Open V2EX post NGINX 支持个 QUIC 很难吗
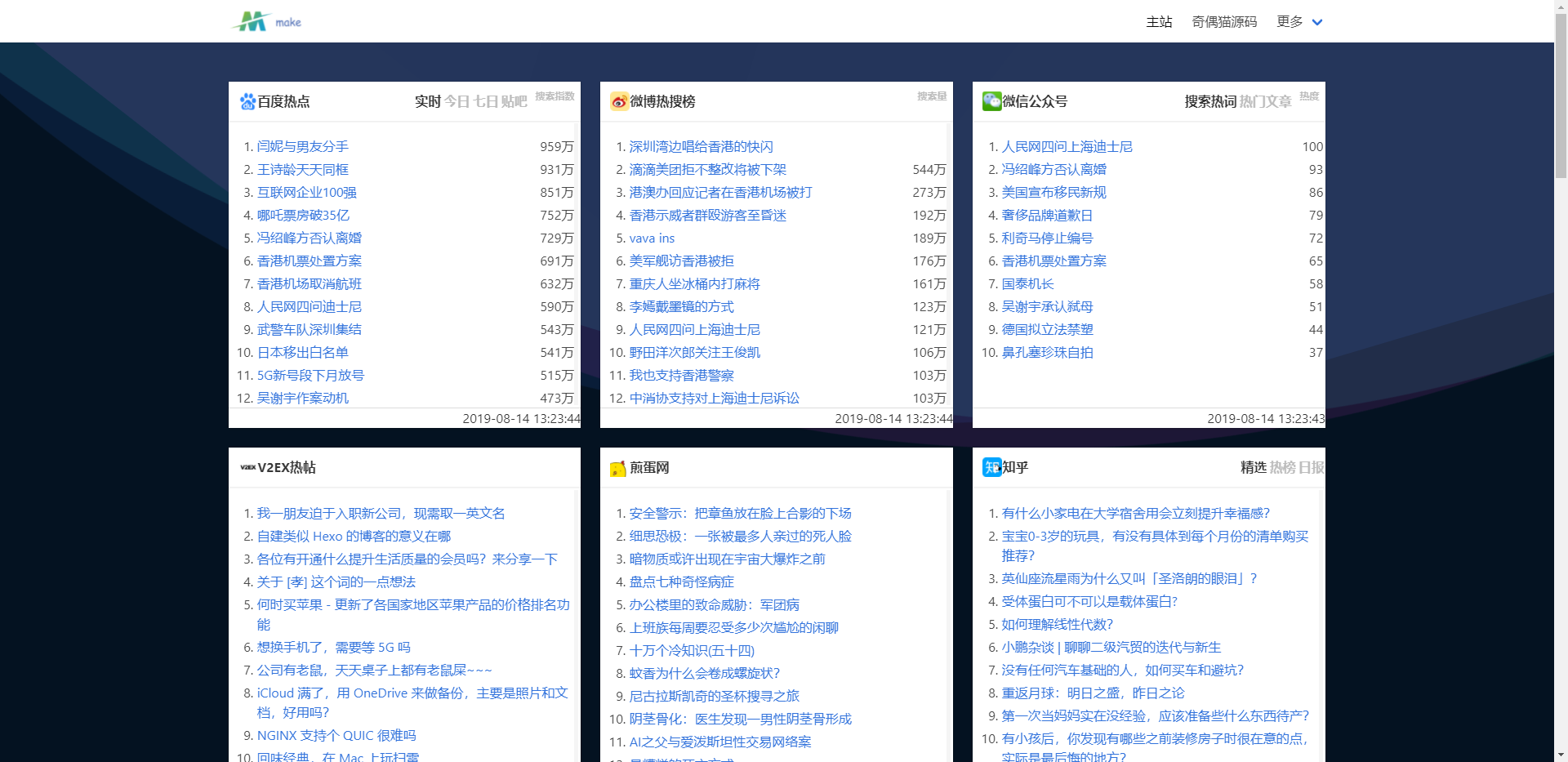The image size is (1568, 762). pos(336,735)
